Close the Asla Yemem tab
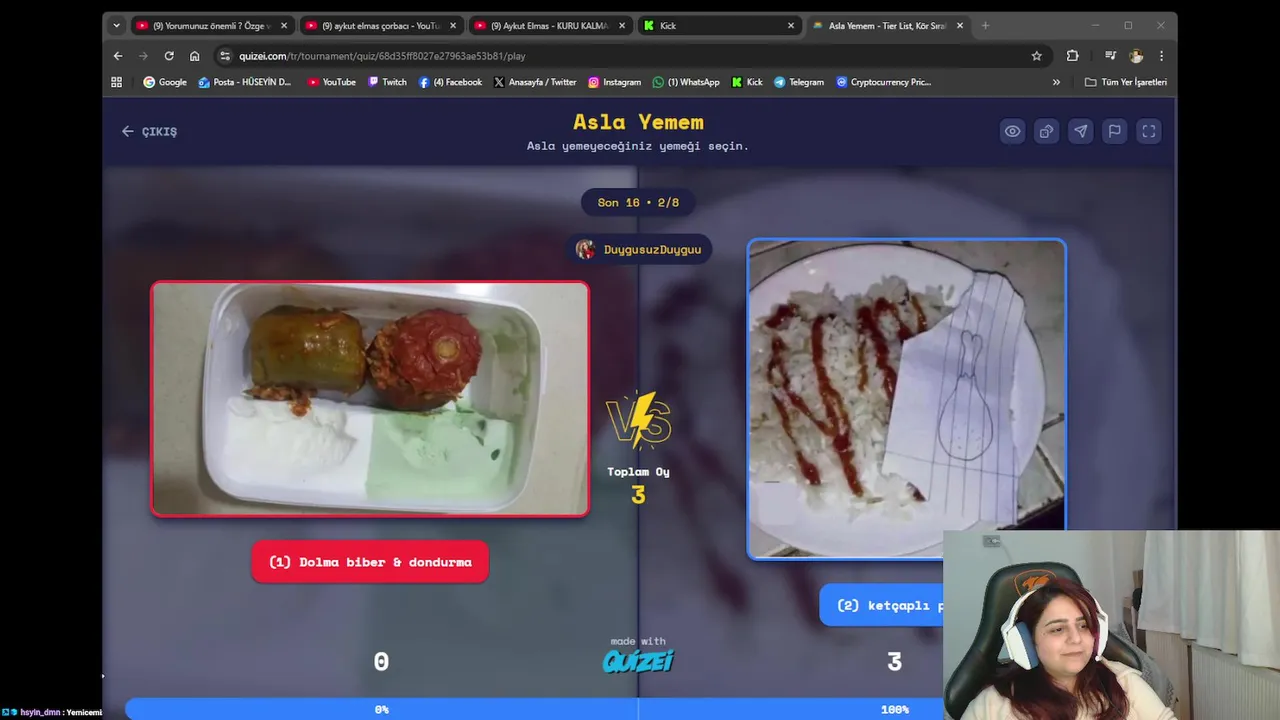This screenshot has height=720, width=1280. click(960, 25)
